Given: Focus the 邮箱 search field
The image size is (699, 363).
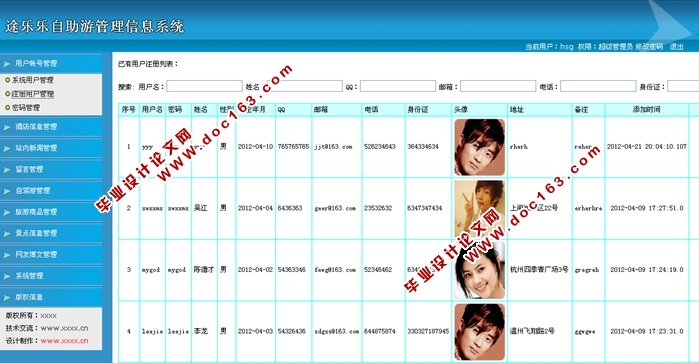Looking at the screenshot, I should (x=498, y=86).
